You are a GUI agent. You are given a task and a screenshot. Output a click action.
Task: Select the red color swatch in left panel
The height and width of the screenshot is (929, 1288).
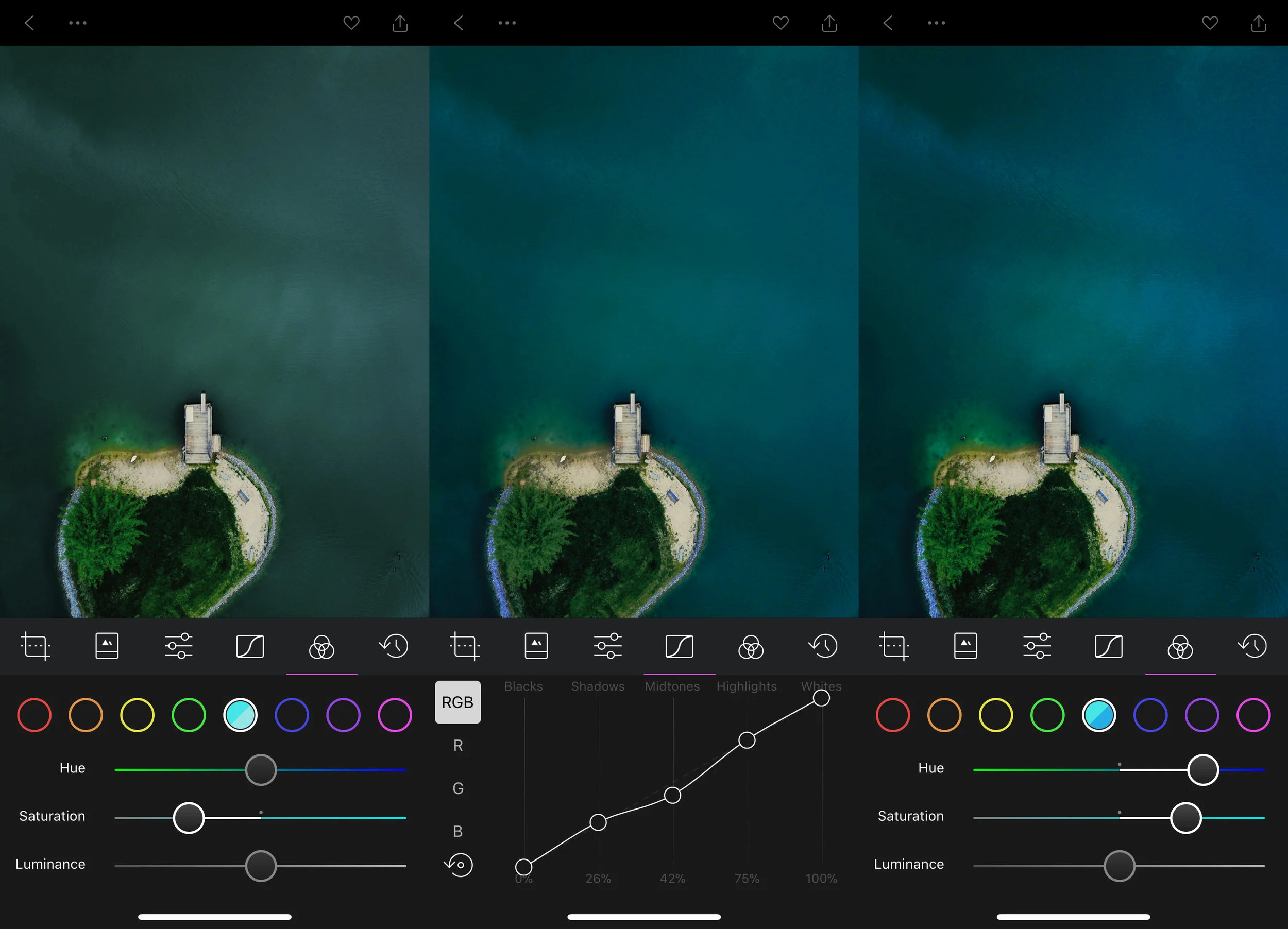coord(34,715)
